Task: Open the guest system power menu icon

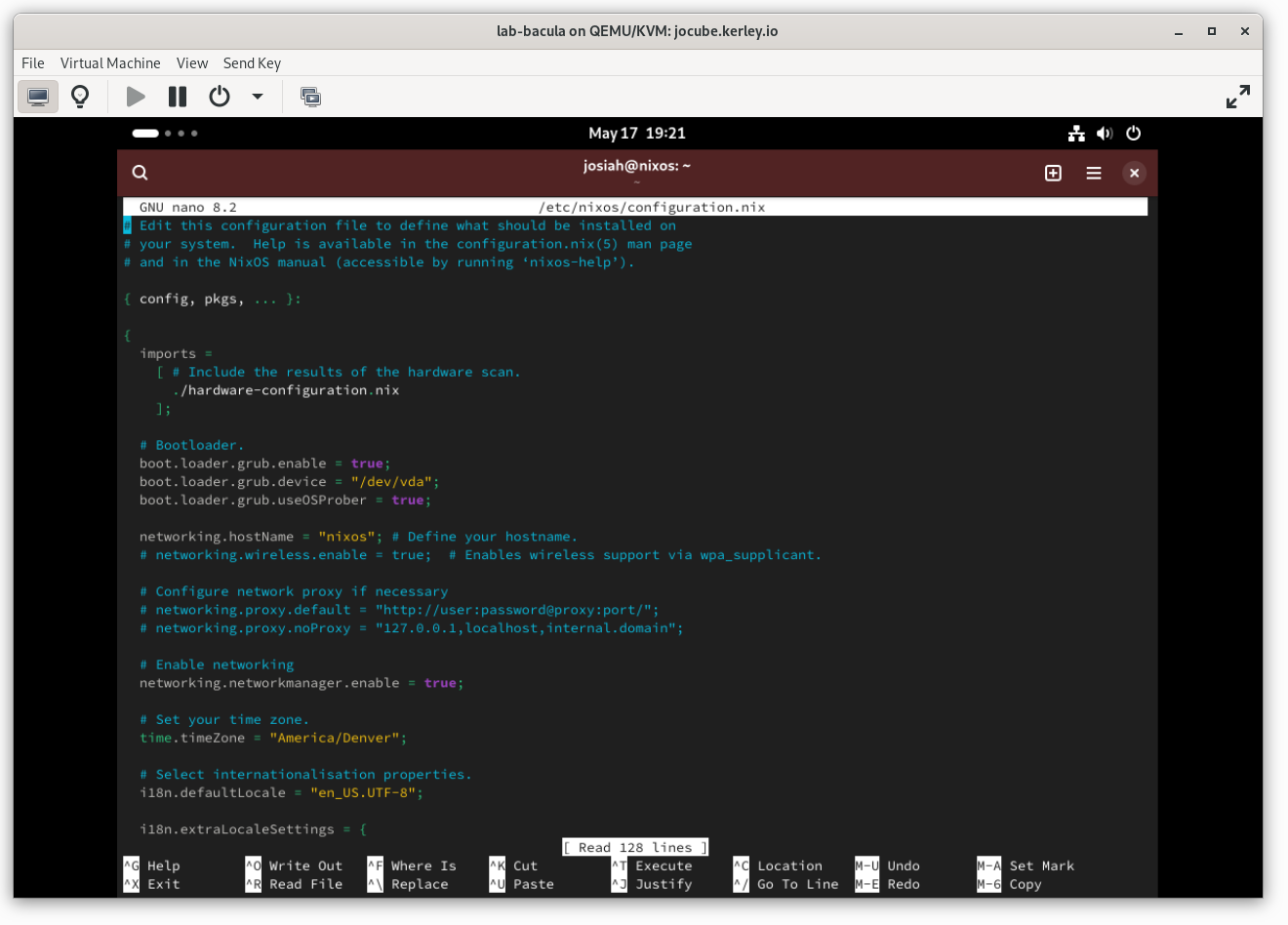Action: point(1133,133)
